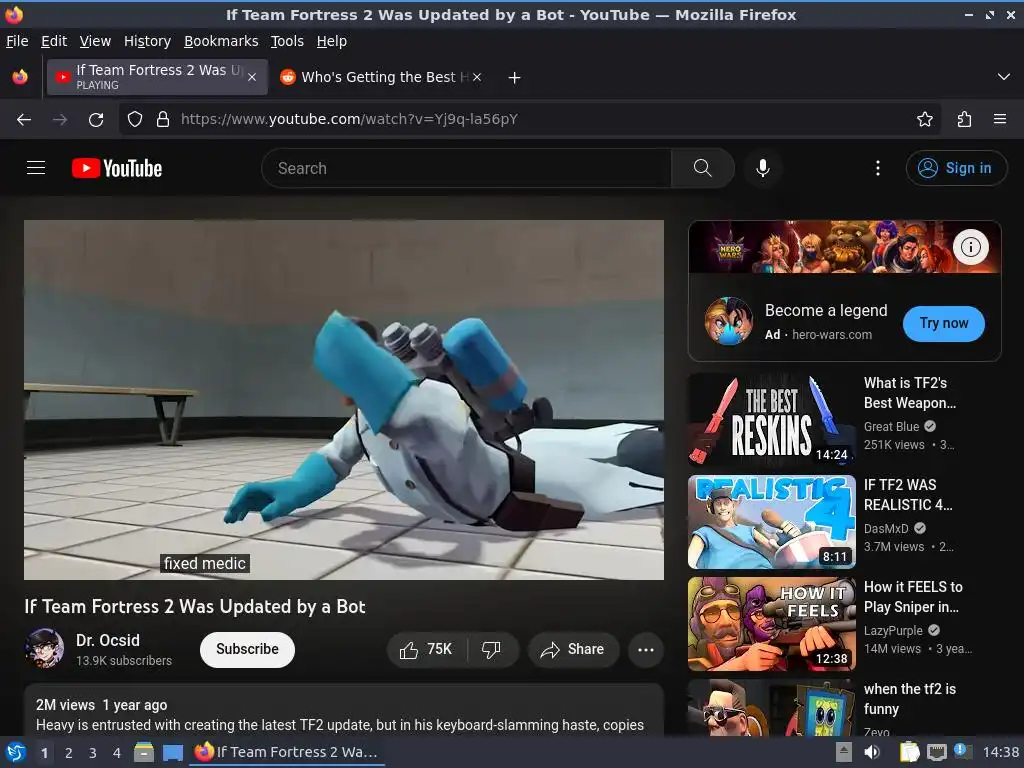Click the REALISTIC 4 thumbnail
Image resolution: width=1024 pixels, height=768 pixels.
pos(771,522)
